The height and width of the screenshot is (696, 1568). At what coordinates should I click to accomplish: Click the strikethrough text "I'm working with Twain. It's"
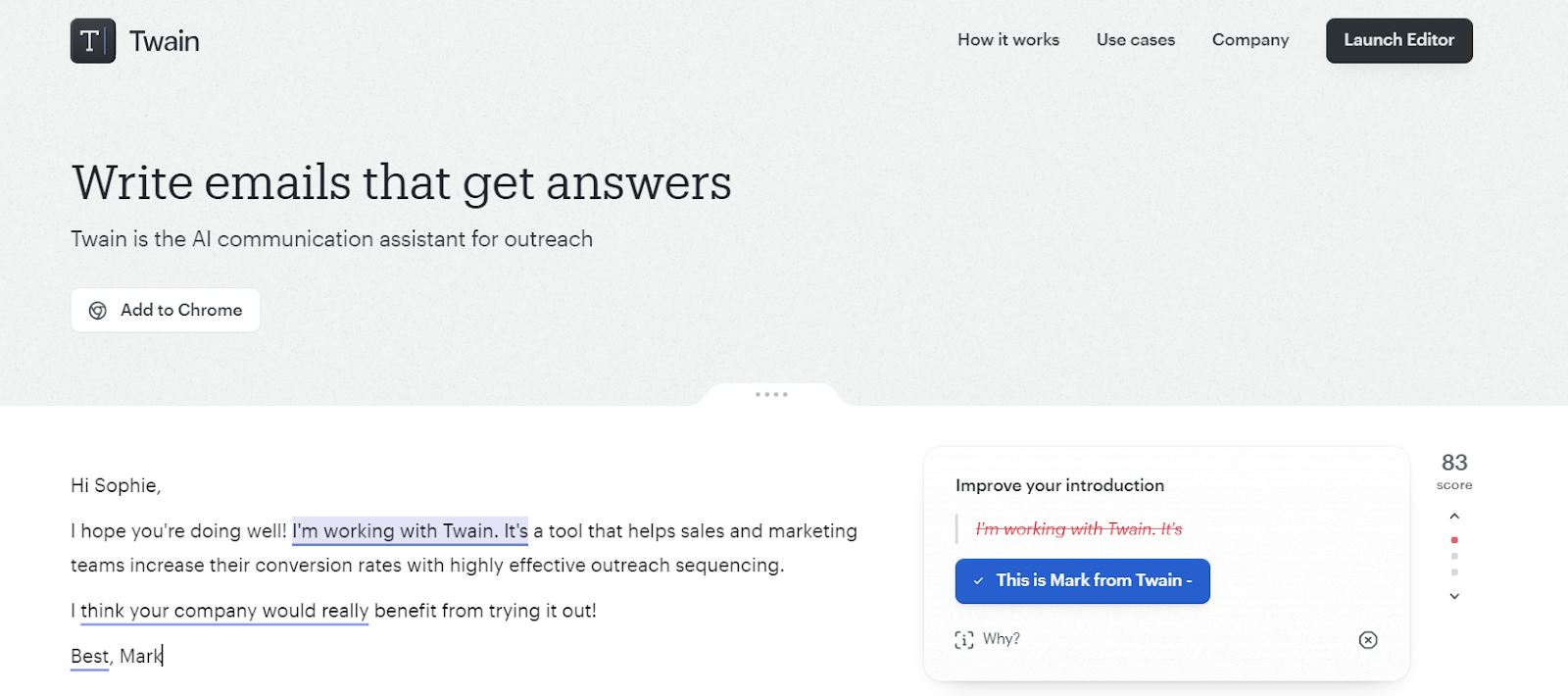pos(1079,529)
